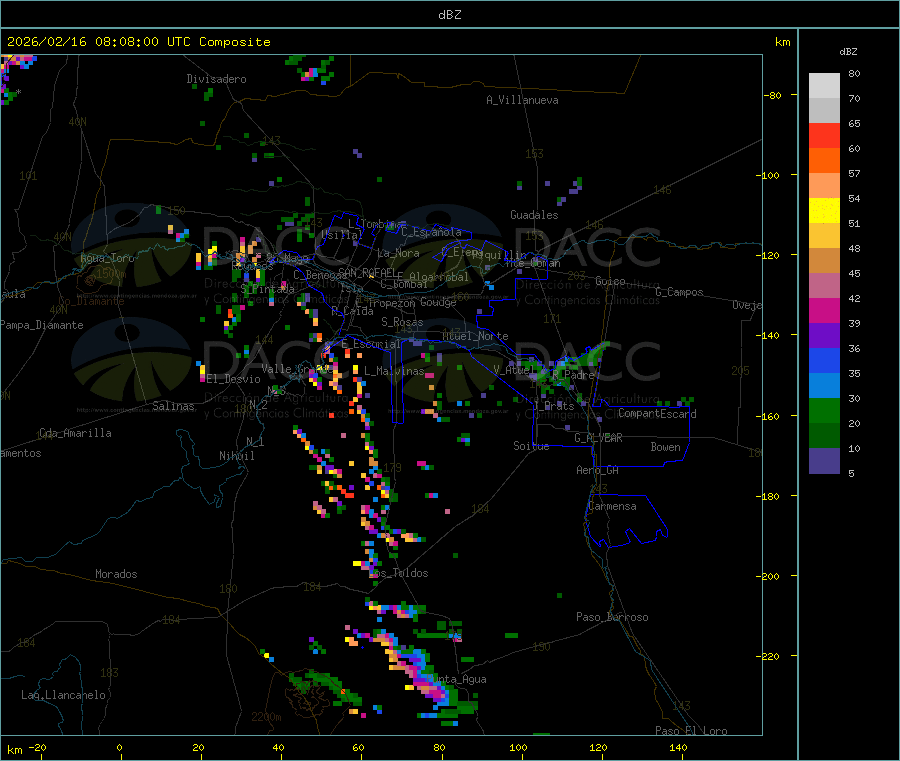Click the Guadales location label
The image size is (900, 761).
coord(534,215)
